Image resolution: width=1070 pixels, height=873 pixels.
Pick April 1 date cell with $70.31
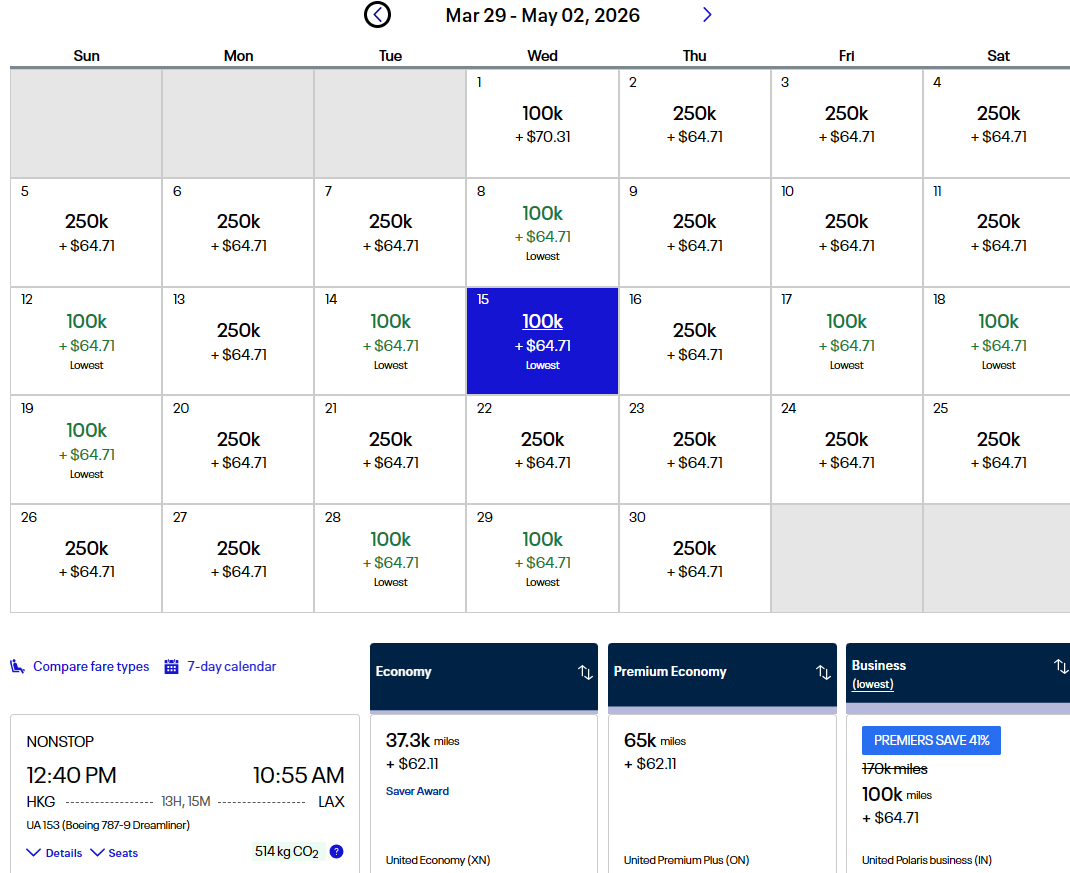(x=543, y=123)
